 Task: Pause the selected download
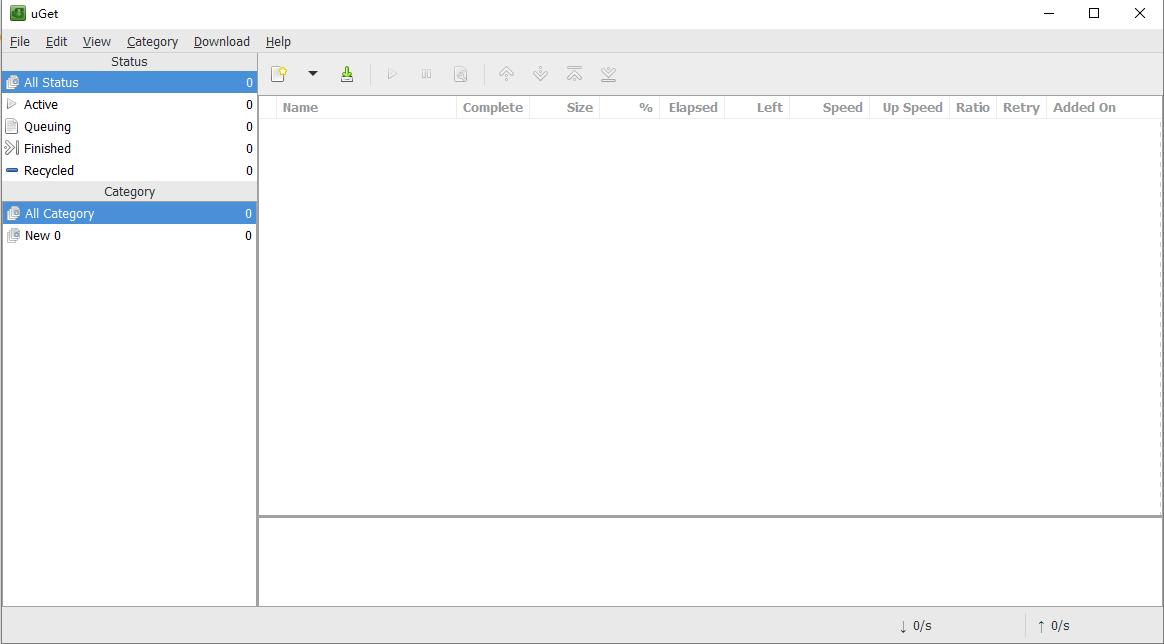426,73
